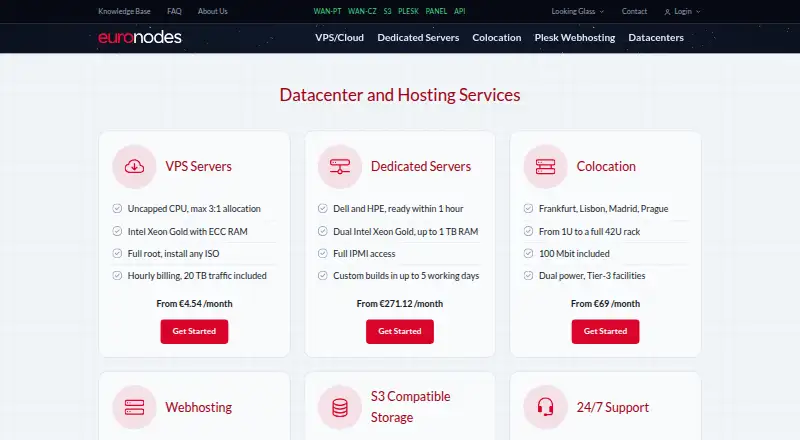Click the S3 Compatible Storage database icon

point(340,407)
